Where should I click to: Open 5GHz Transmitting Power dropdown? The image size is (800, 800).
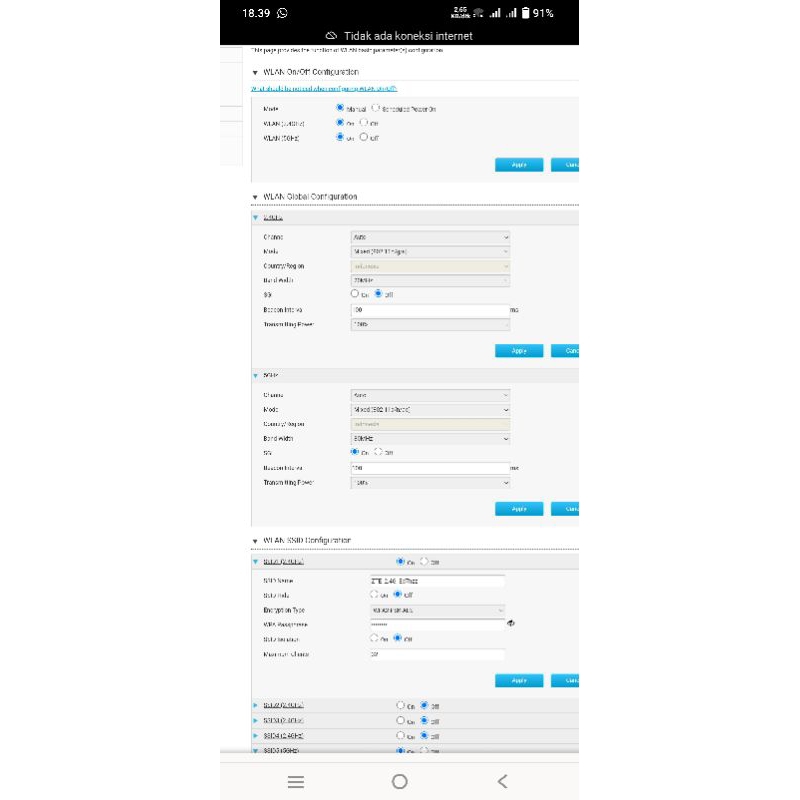(x=430, y=483)
